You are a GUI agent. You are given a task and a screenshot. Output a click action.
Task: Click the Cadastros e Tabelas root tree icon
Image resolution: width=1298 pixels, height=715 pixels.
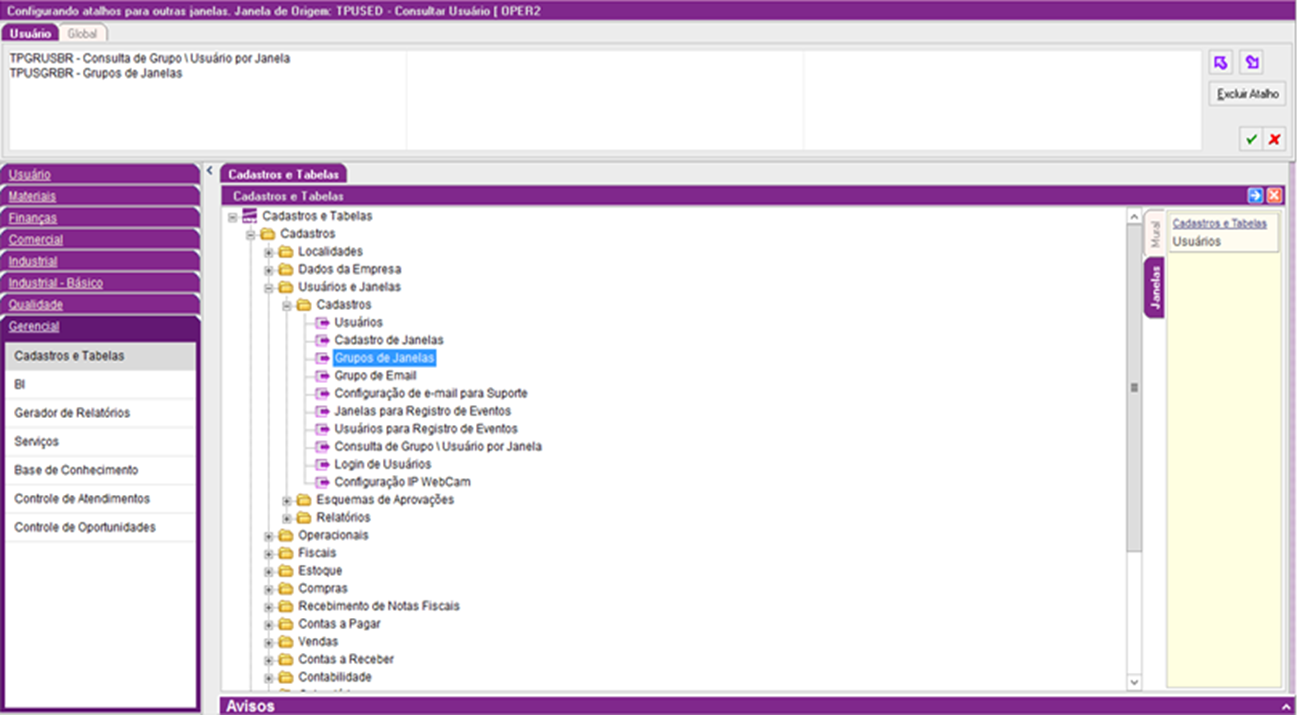point(250,216)
